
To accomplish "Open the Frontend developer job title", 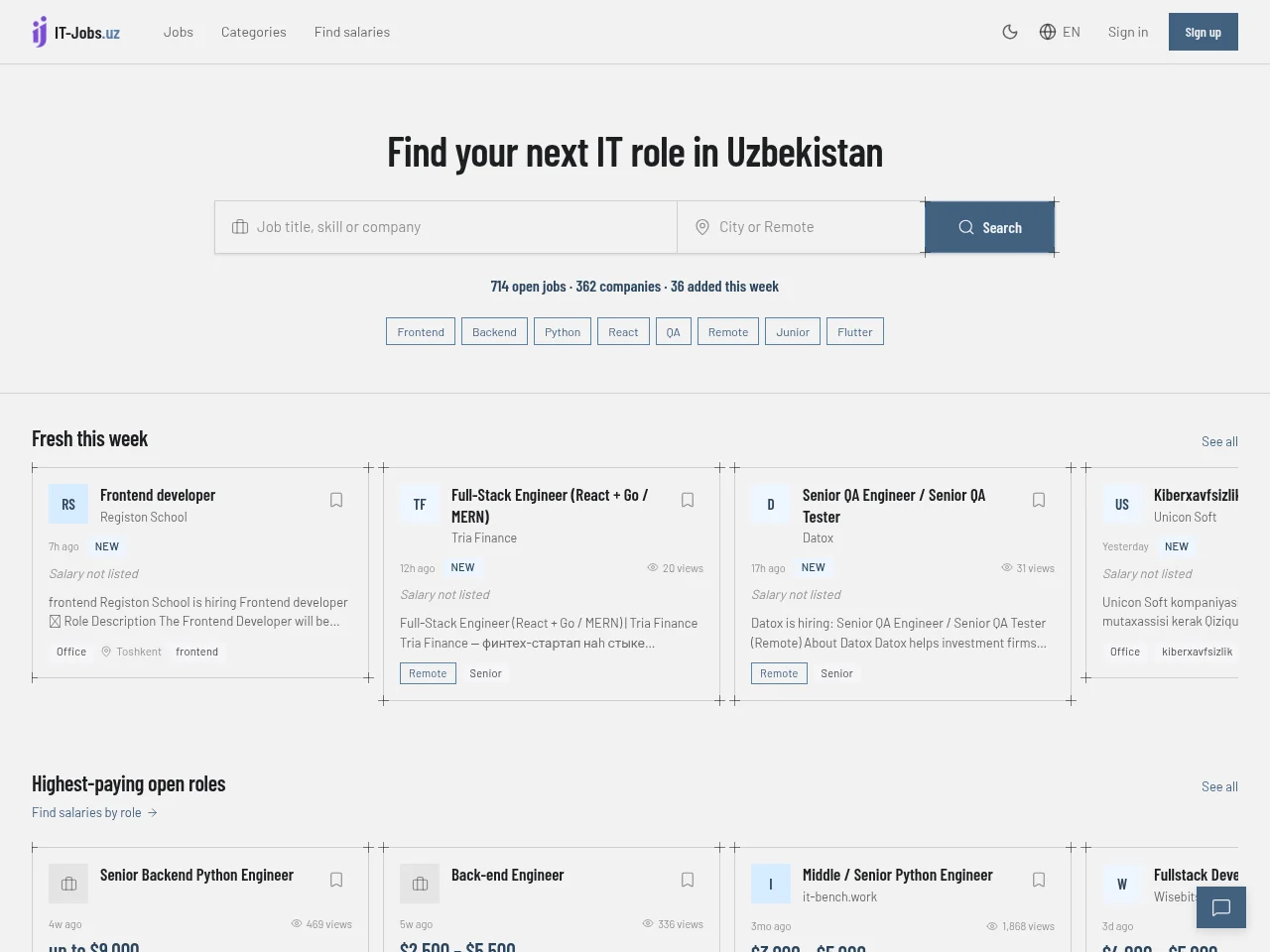I will click(158, 495).
